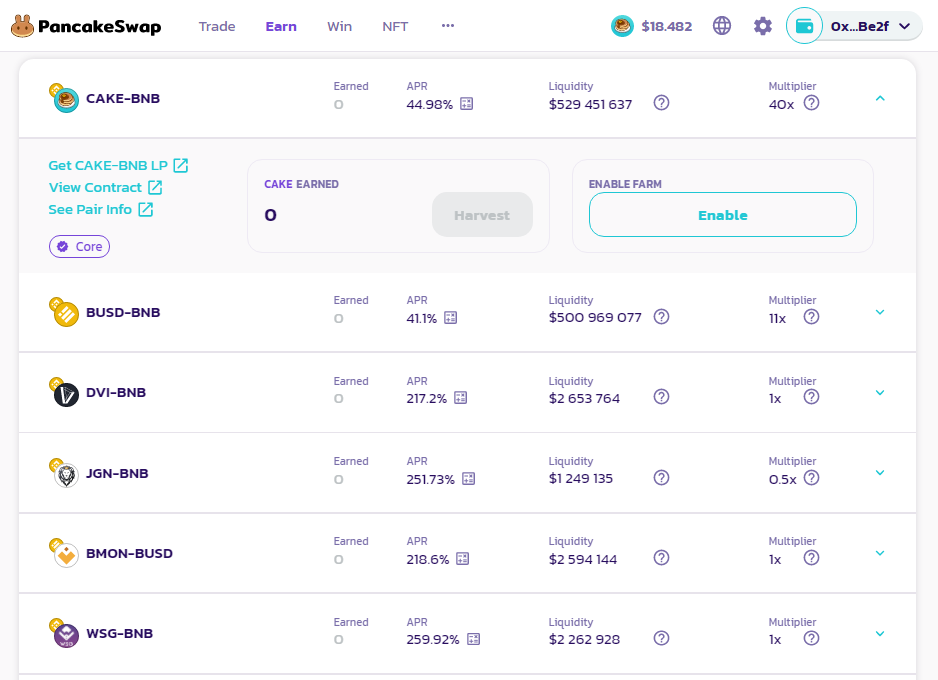Click the PancakeSwap logo
The height and width of the screenshot is (680, 938).
pyautogui.click(x=86, y=27)
